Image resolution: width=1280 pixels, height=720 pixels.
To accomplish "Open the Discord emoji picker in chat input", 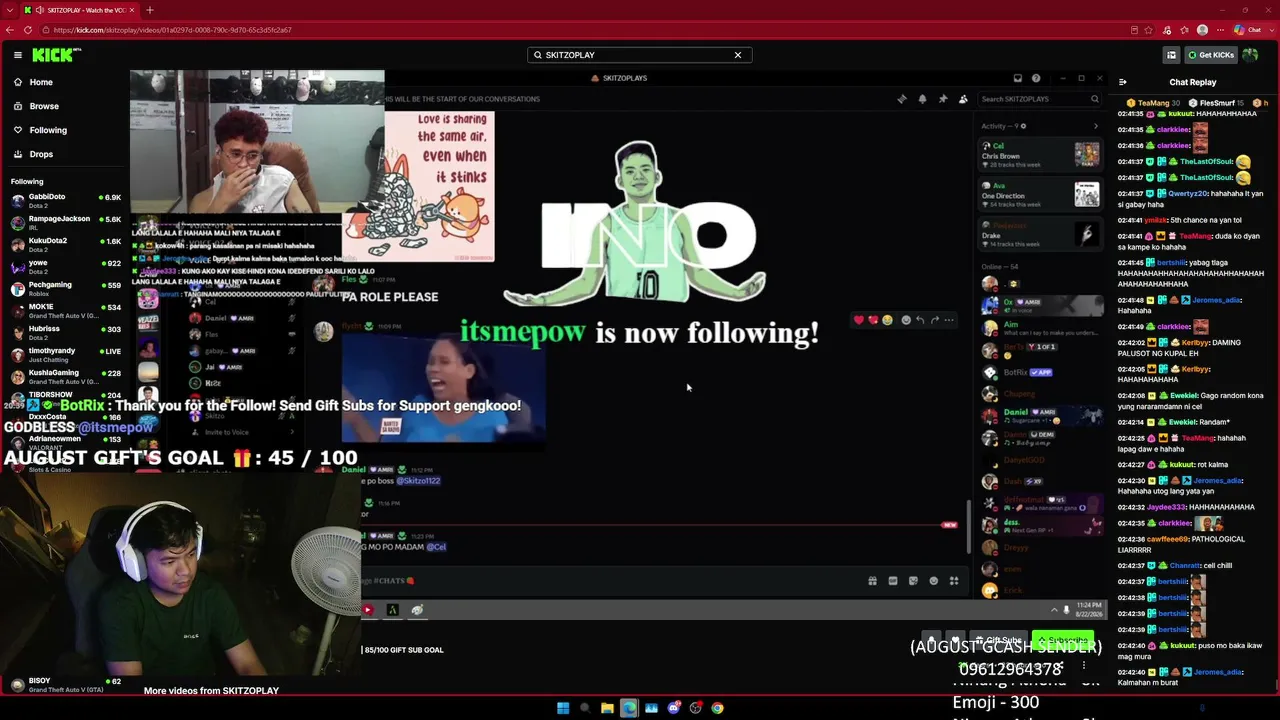I will pyautogui.click(x=934, y=581).
